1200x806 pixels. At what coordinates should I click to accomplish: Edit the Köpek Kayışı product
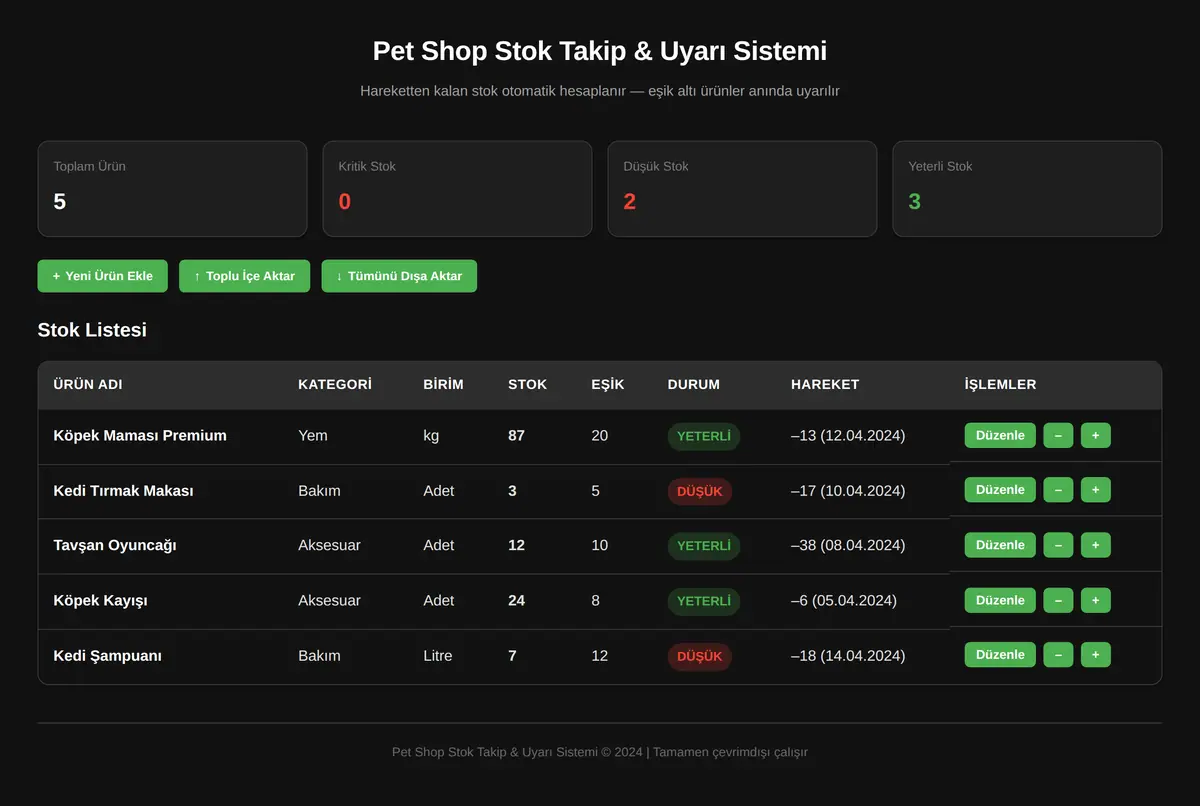(1000, 600)
